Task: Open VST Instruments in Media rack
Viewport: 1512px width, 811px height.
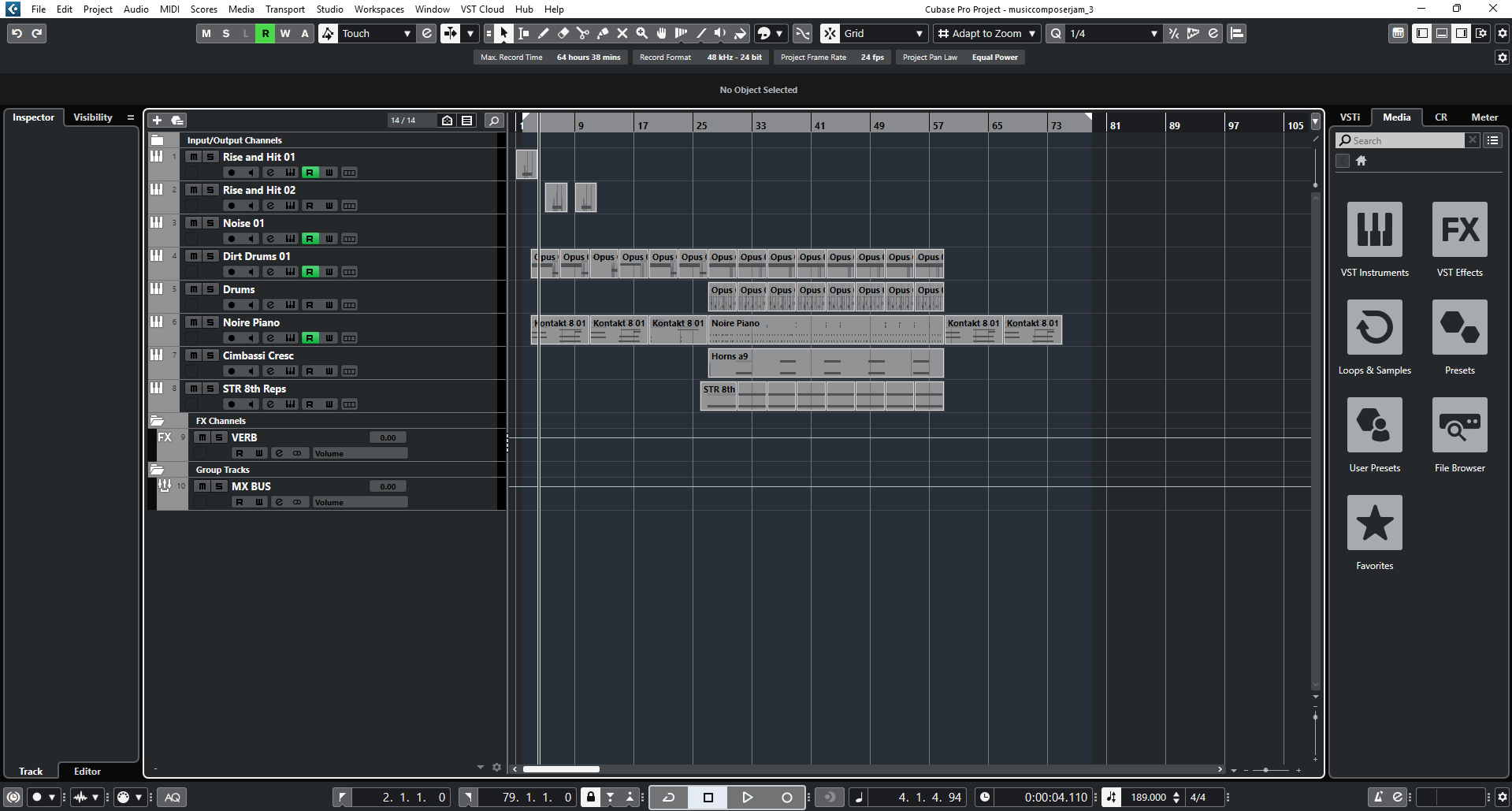Action: (1374, 229)
